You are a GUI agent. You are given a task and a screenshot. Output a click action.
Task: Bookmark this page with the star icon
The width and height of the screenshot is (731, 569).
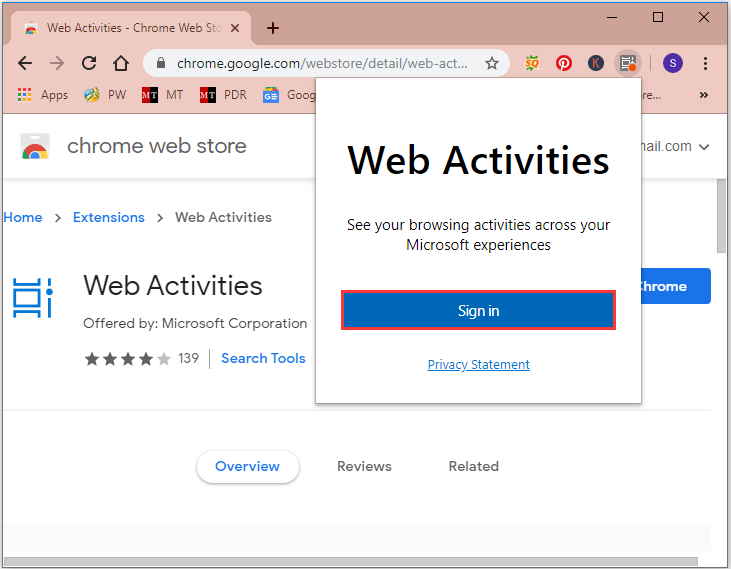click(492, 63)
